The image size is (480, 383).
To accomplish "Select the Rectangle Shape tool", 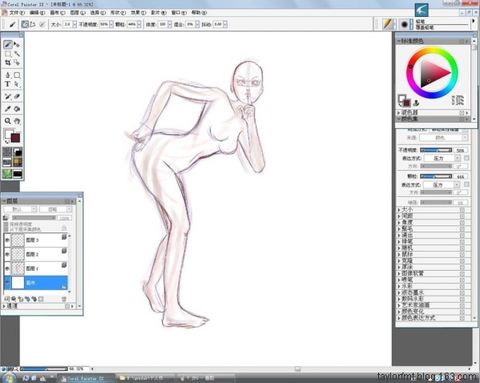I will click(x=17, y=75).
